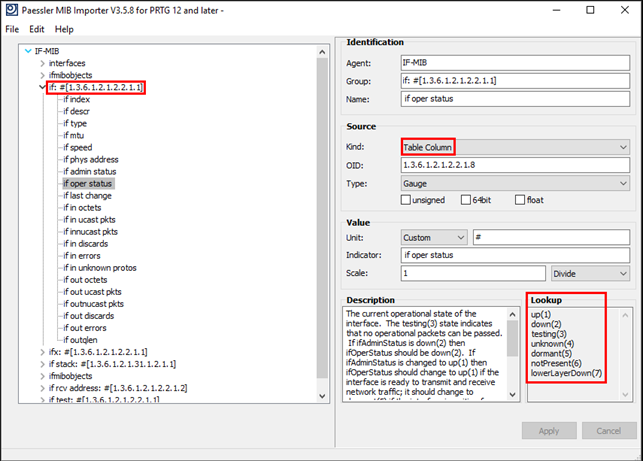Select lookup value down(2)
This screenshot has width=643, height=461.
click(546, 324)
